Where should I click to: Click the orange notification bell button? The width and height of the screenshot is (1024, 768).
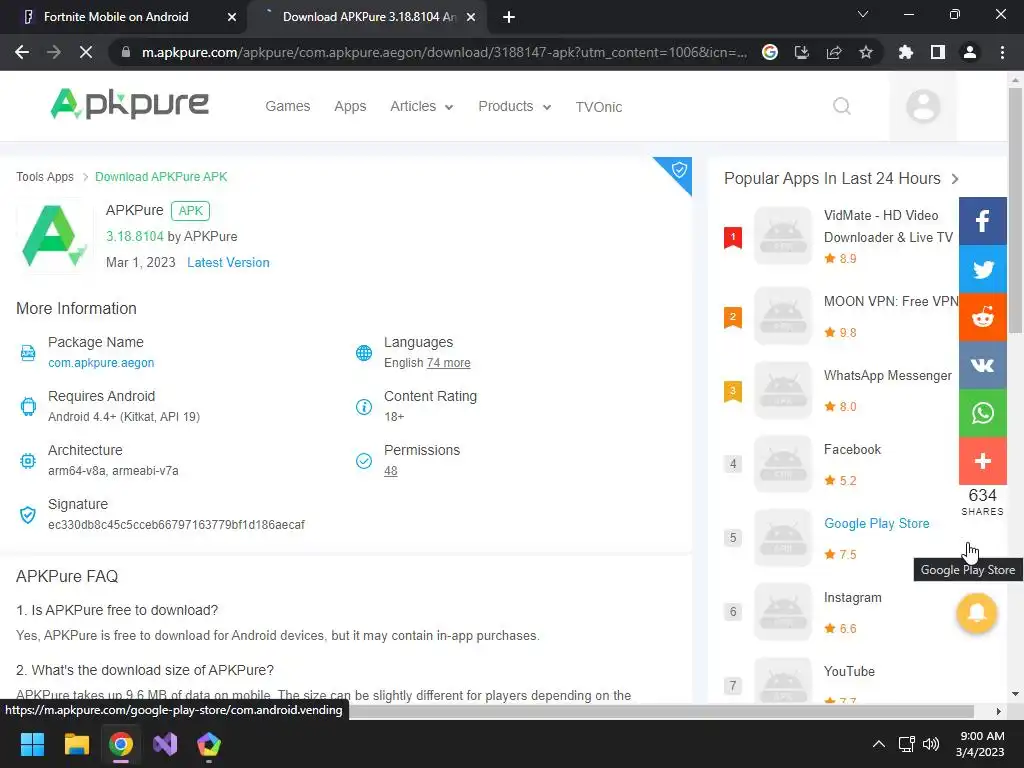(x=976, y=613)
